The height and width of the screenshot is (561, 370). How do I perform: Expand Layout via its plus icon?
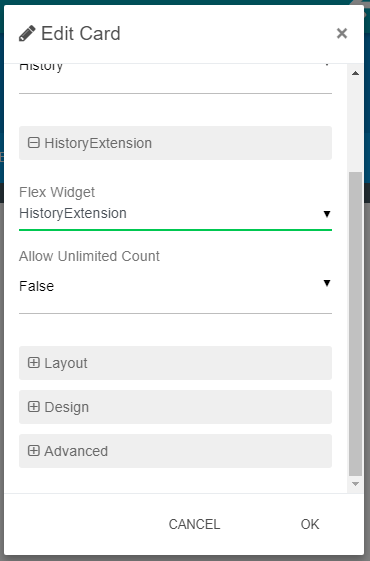point(34,362)
